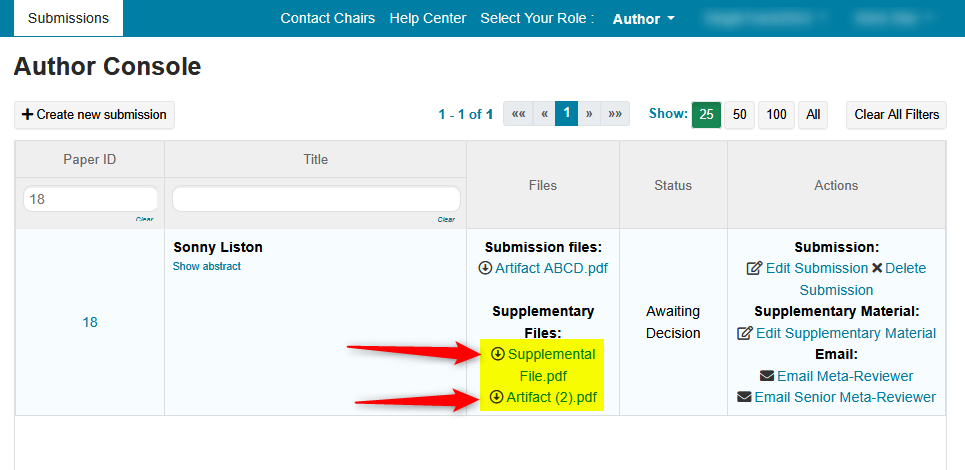Open the Submissions tab
This screenshot has height=470, width=965.
[68, 18]
